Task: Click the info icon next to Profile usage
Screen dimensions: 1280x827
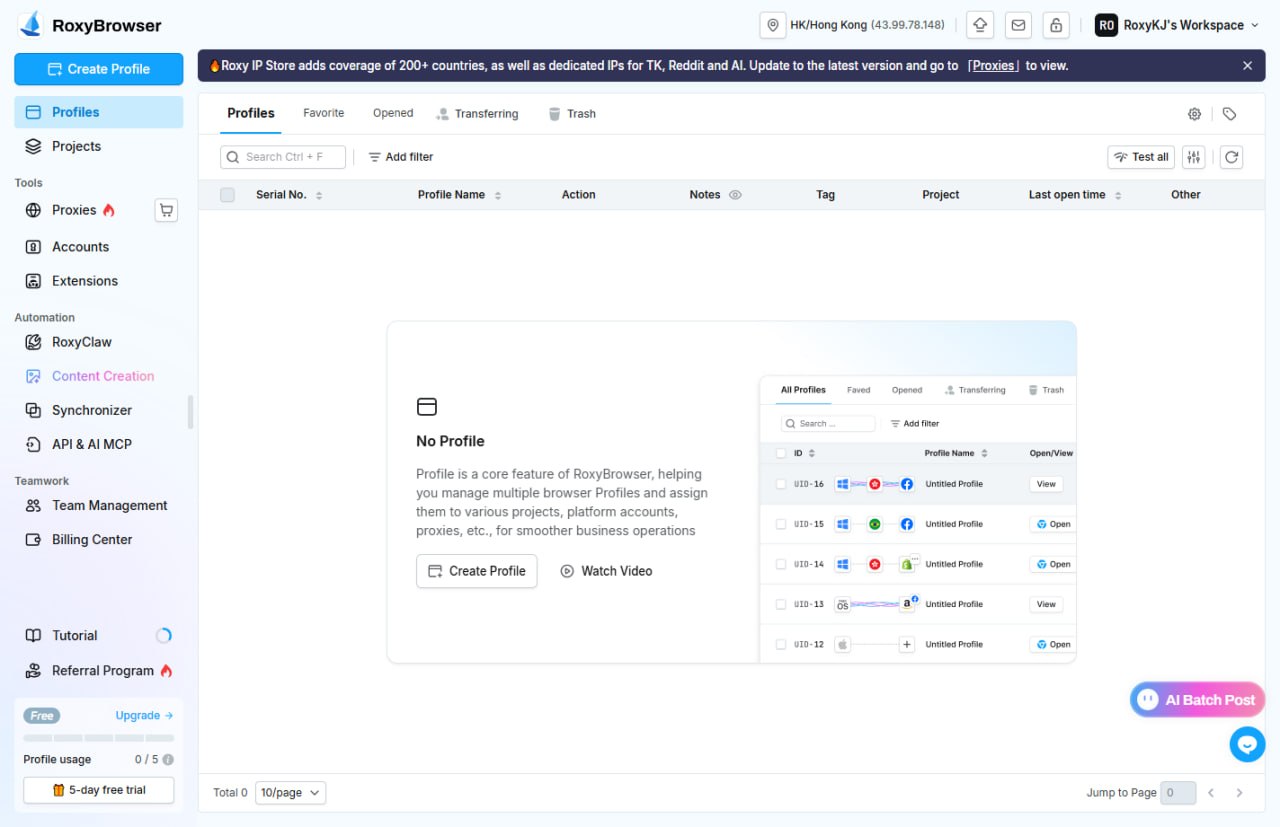Action: point(168,759)
